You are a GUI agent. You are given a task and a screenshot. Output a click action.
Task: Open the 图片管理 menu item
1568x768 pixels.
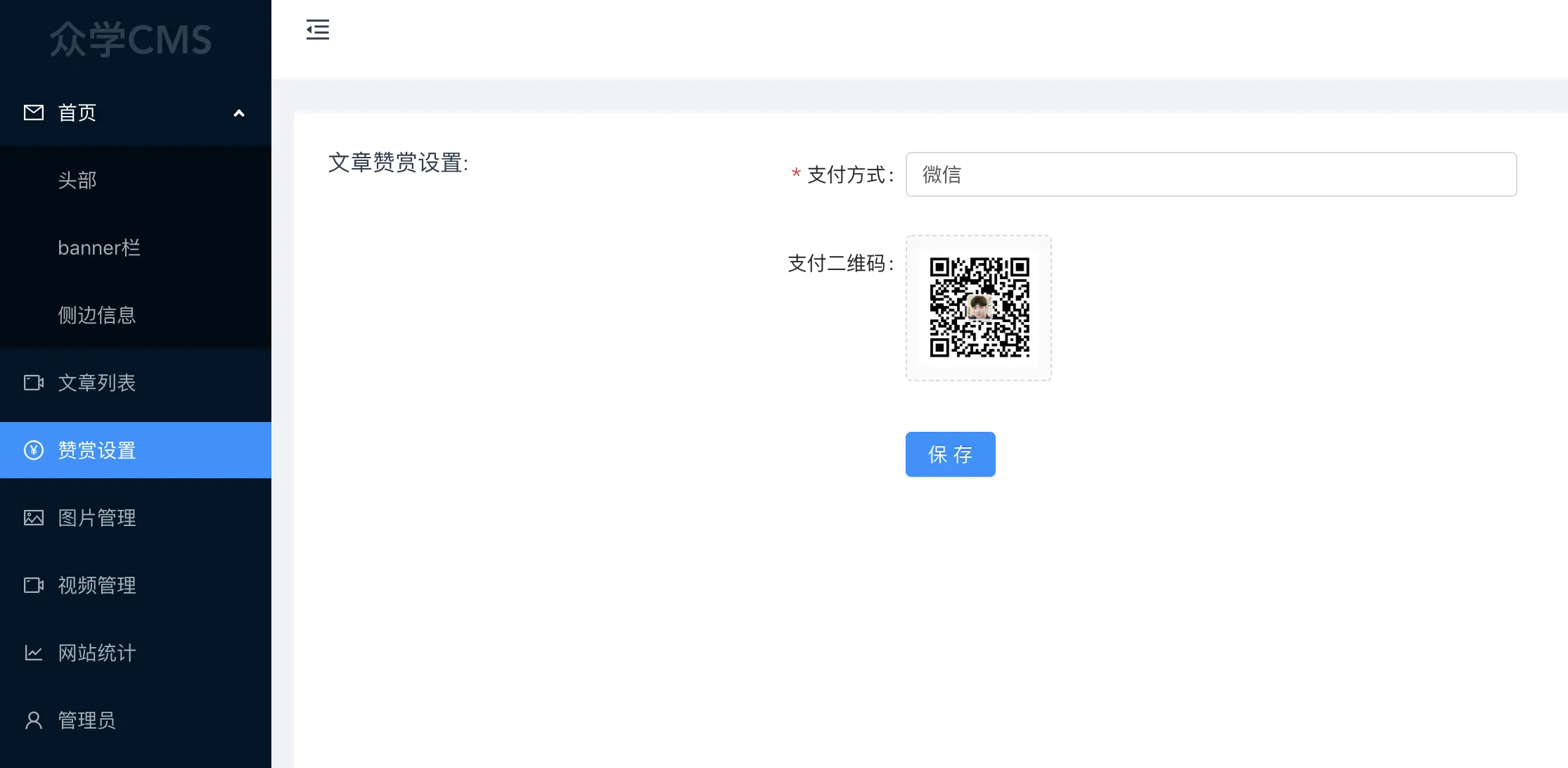pyautogui.click(x=136, y=518)
